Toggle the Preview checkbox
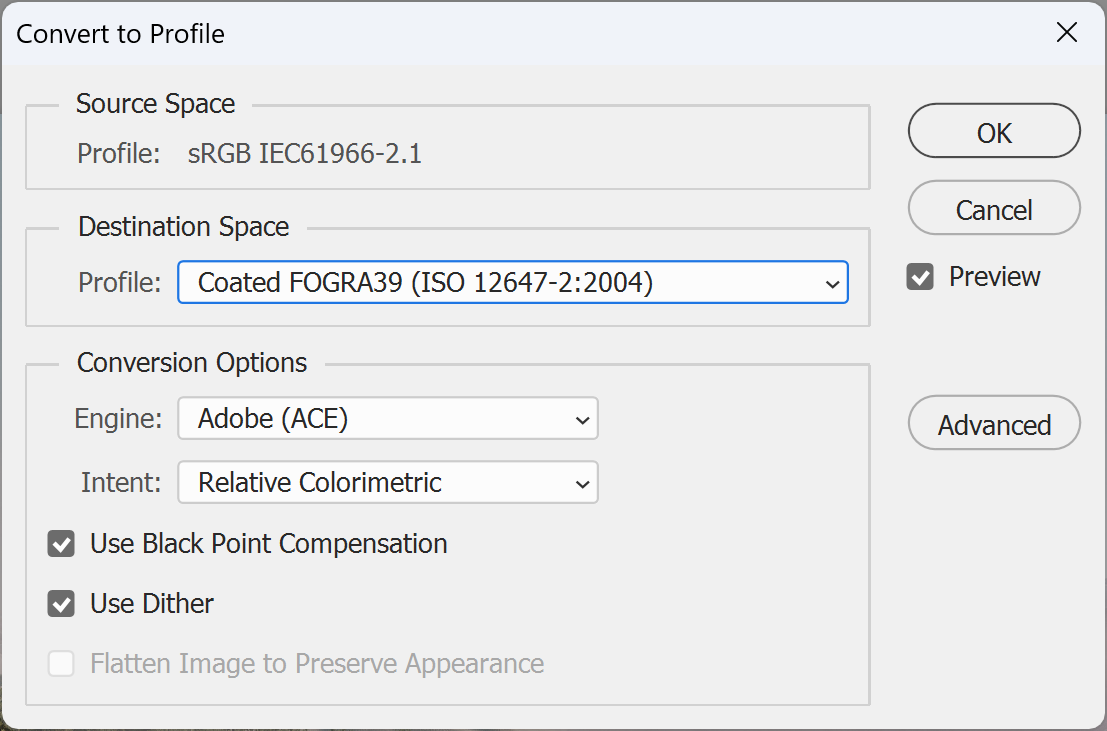This screenshot has height=731, width=1107. coord(920,277)
